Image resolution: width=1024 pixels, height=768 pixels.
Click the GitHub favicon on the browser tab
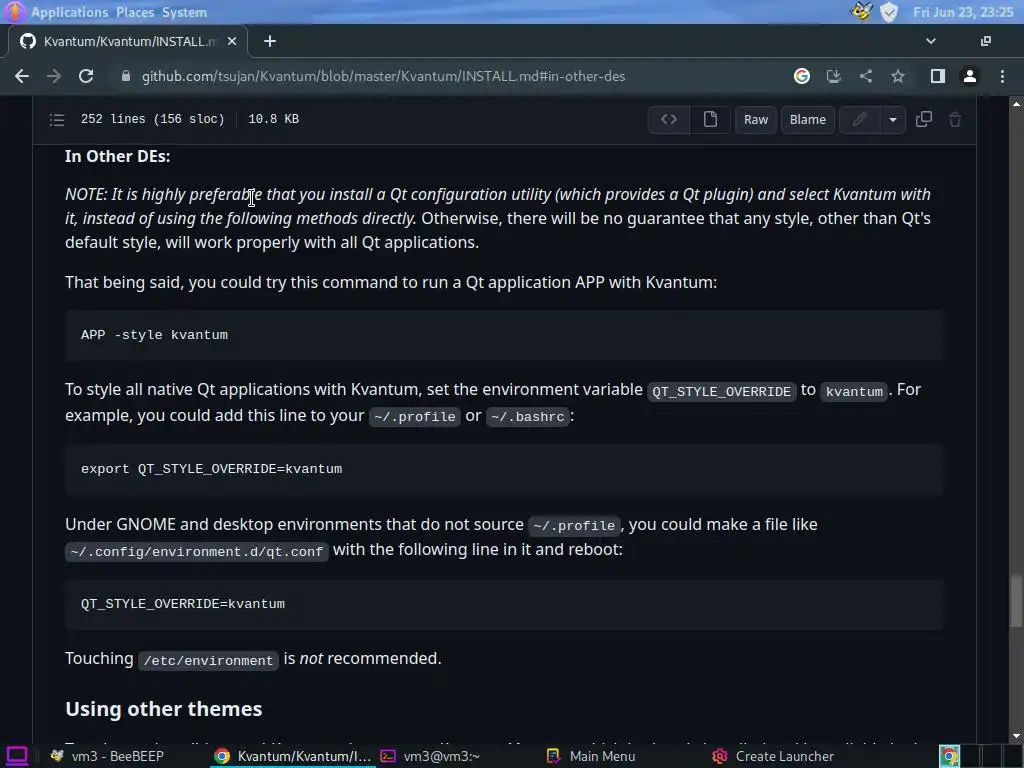tap(27, 41)
